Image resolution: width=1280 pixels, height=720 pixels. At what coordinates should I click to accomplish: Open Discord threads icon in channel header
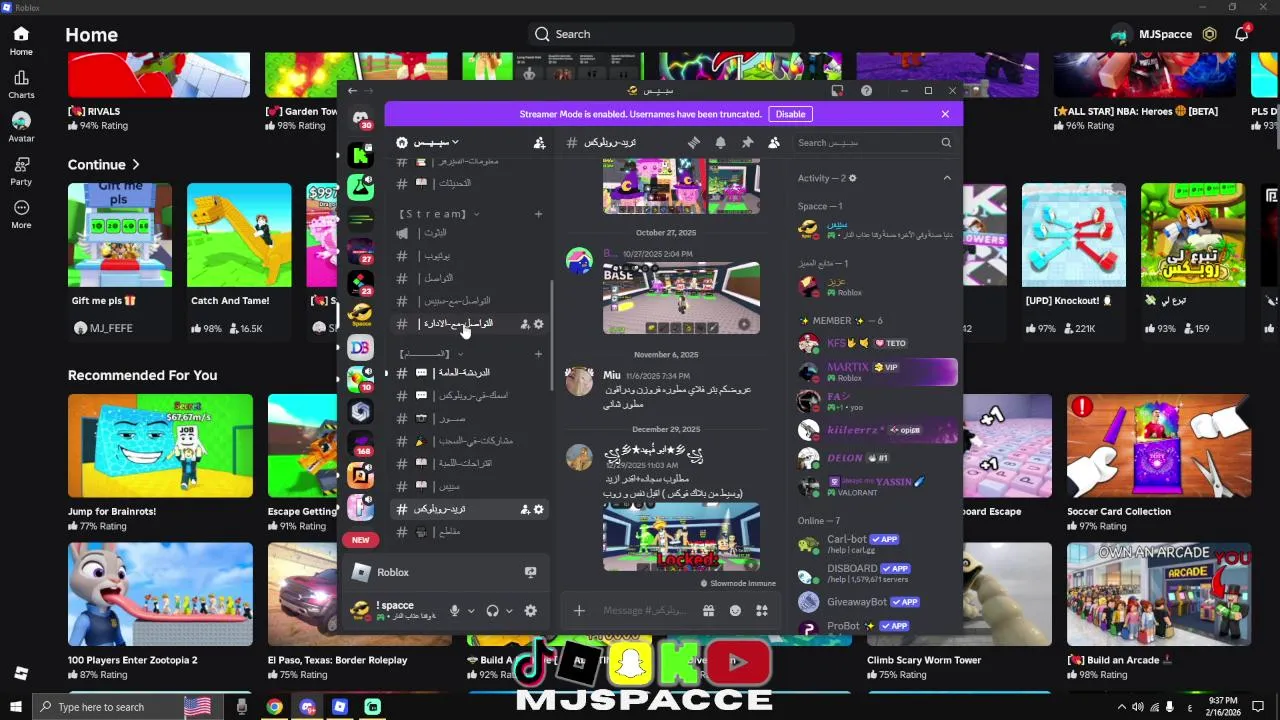[694, 143]
